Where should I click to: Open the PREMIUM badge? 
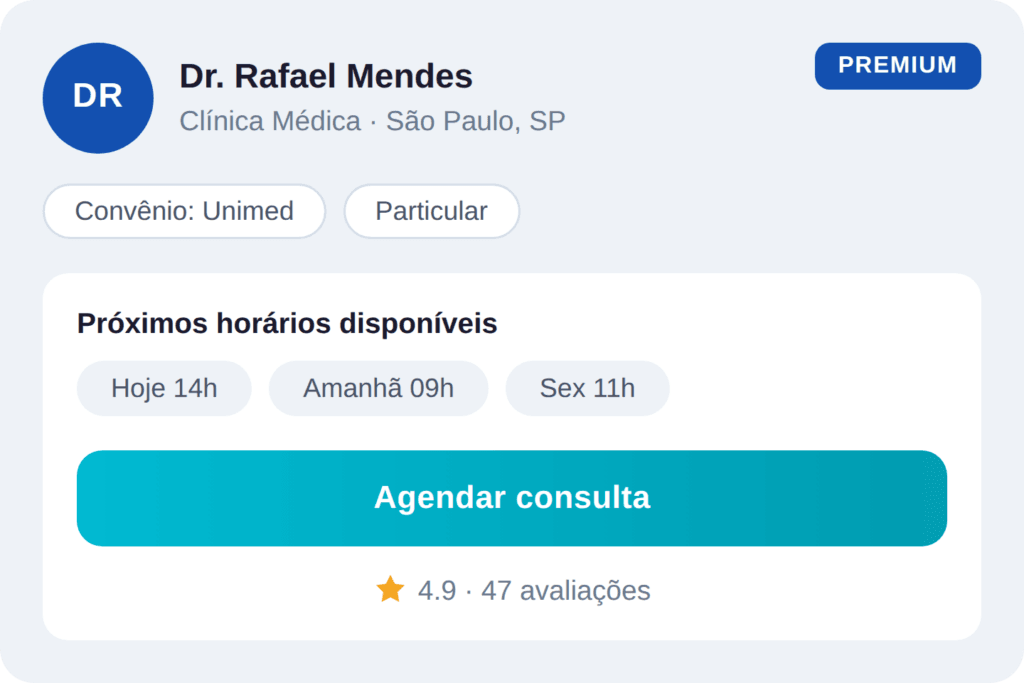(897, 65)
